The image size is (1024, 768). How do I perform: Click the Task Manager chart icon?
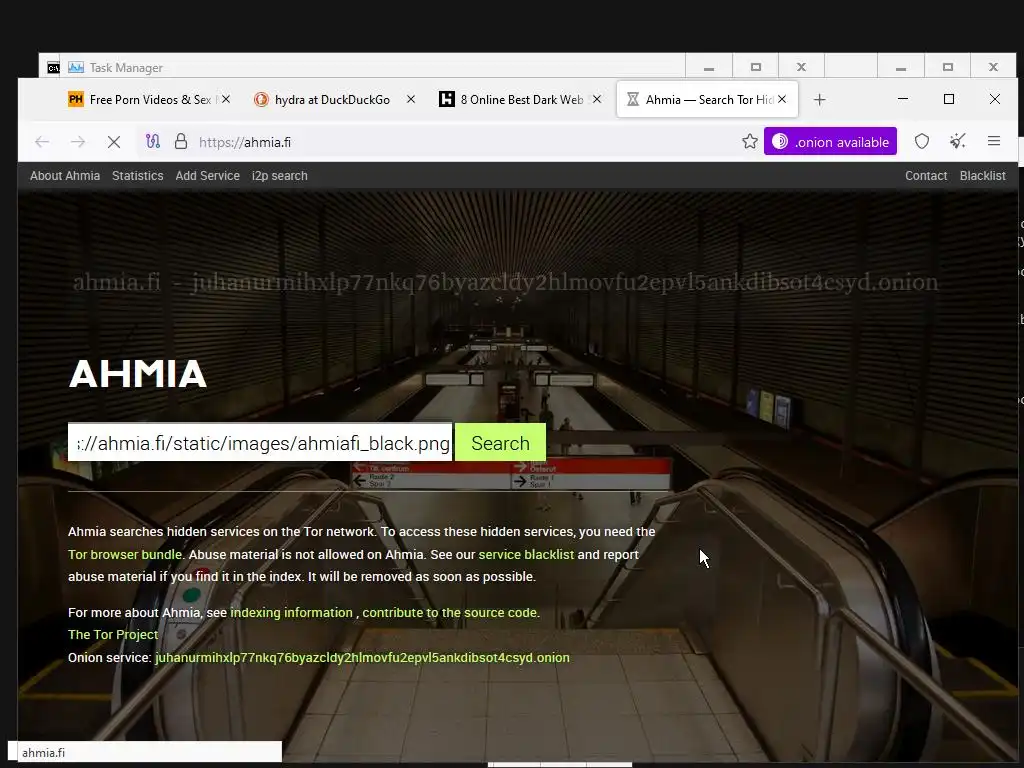76,67
